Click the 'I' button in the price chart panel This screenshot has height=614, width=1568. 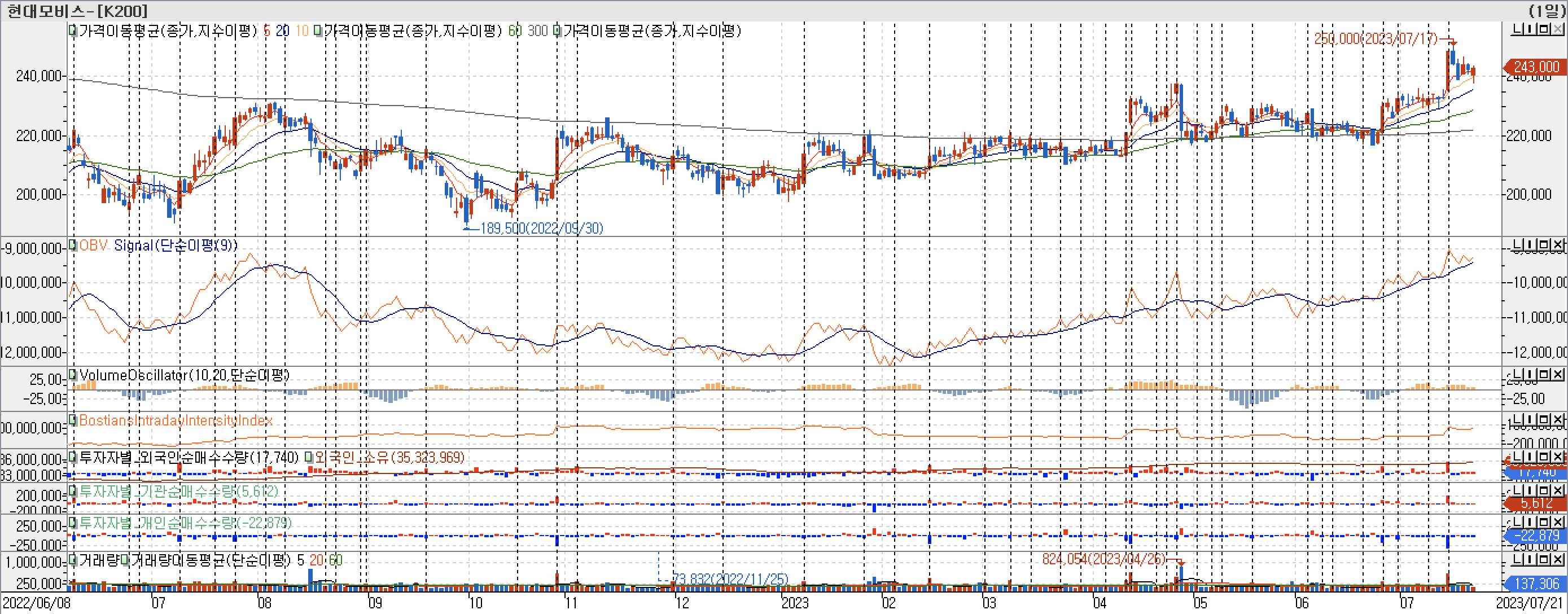(x=1530, y=29)
